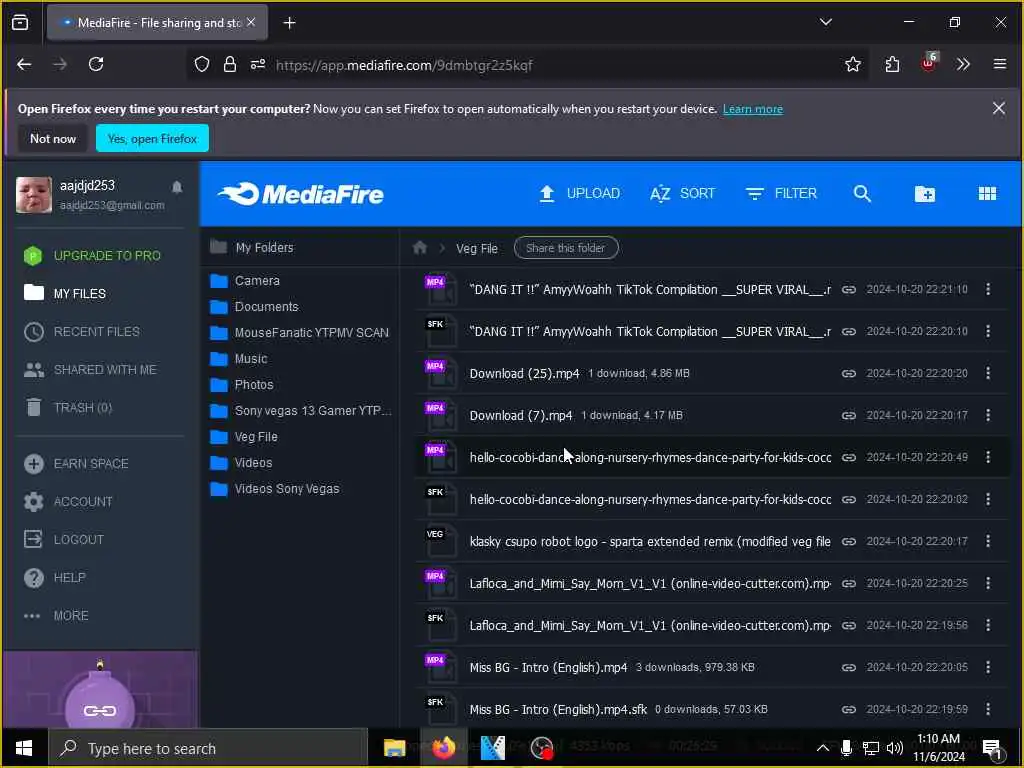This screenshot has height=768, width=1024.
Task: Open the Filter options
Action: coord(781,193)
